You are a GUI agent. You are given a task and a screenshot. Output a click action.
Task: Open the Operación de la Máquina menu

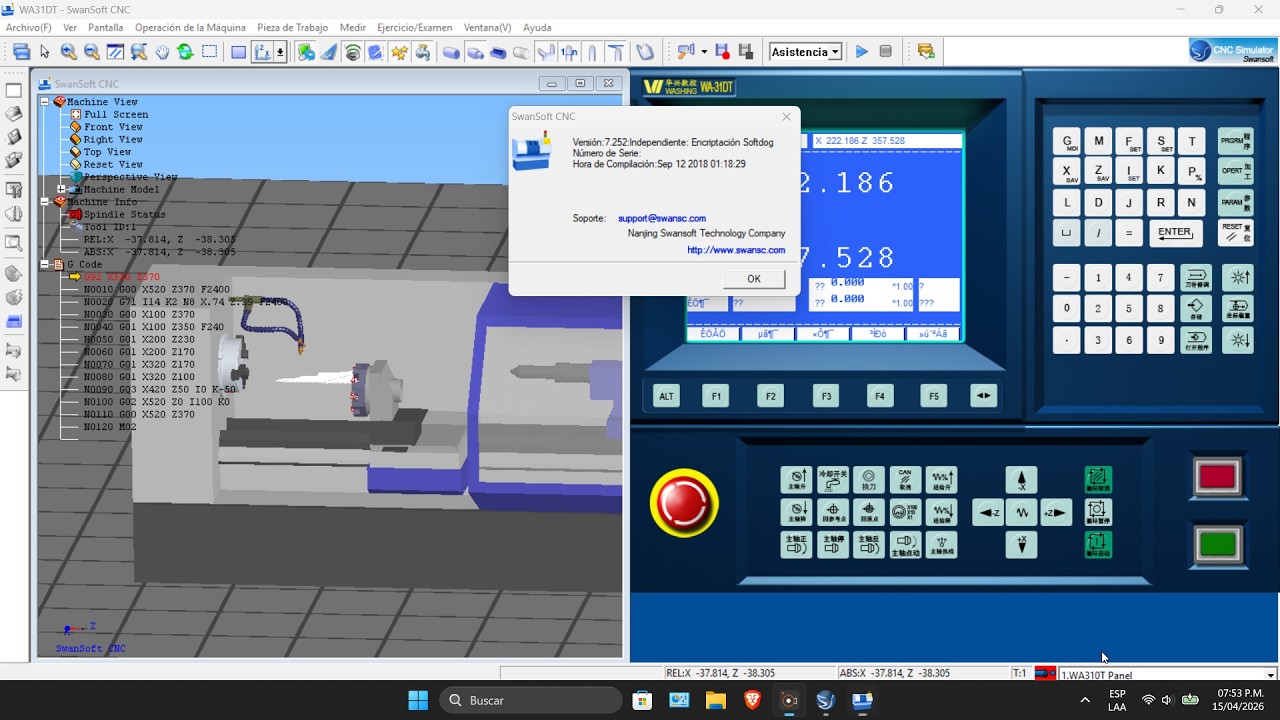[190, 28]
